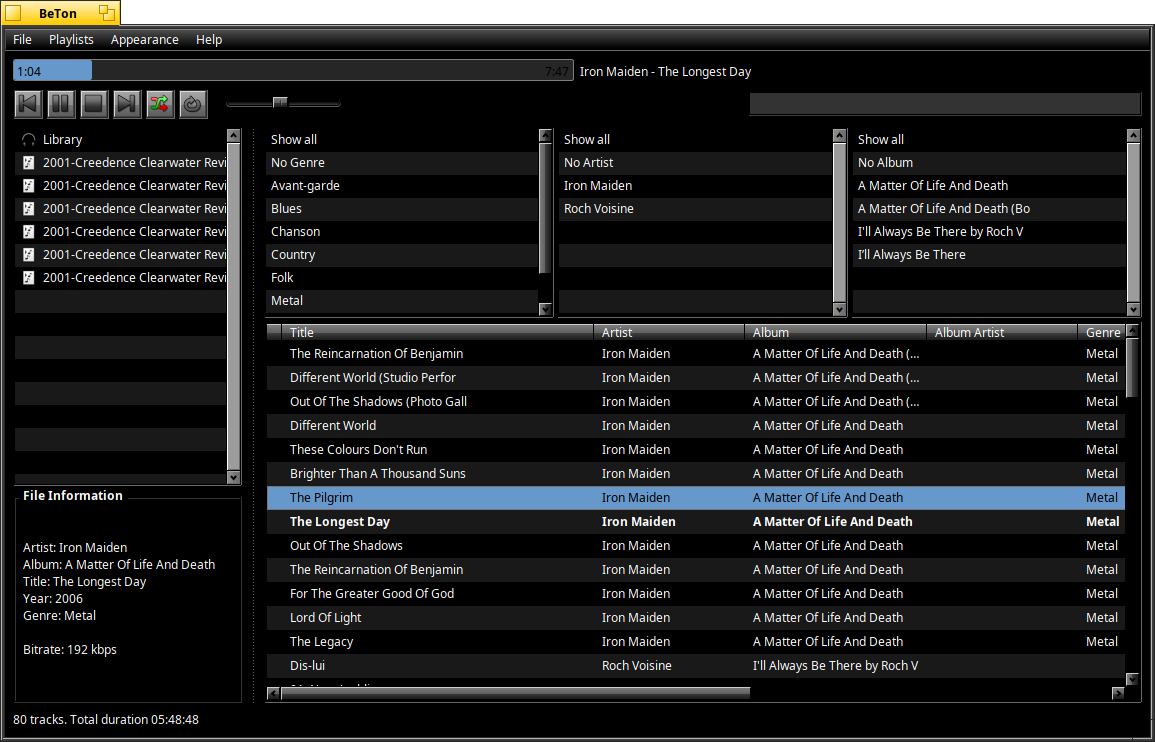
Task: Click the volume slider handle
Action: [x=280, y=102]
